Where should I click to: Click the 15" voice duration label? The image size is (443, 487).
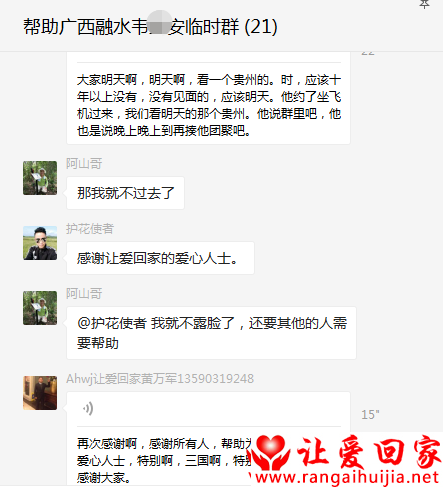(x=370, y=415)
